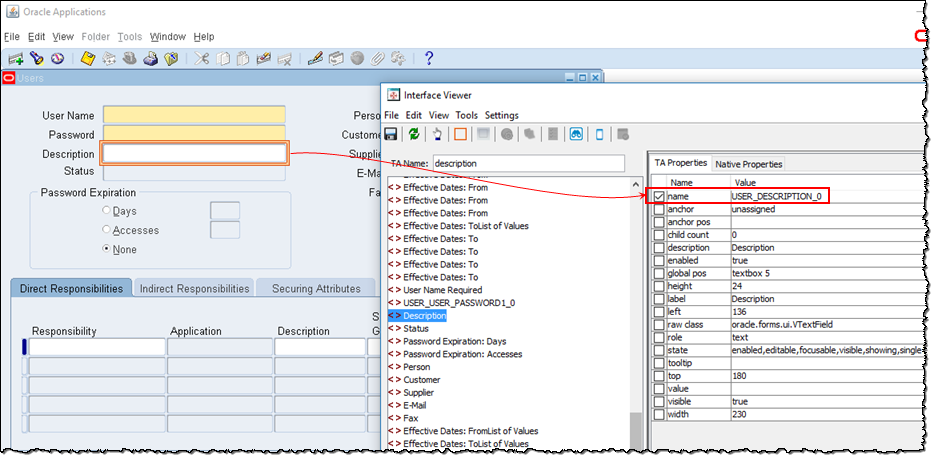This screenshot has width=935, height=460.
Task: Uncheck the name property checkbox
Action: pyautogui.click(x=659, y=196)
